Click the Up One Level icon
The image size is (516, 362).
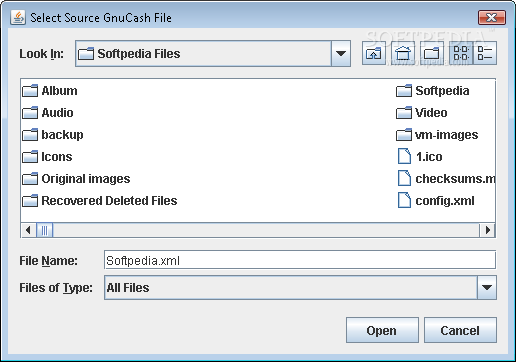(374, 53)
